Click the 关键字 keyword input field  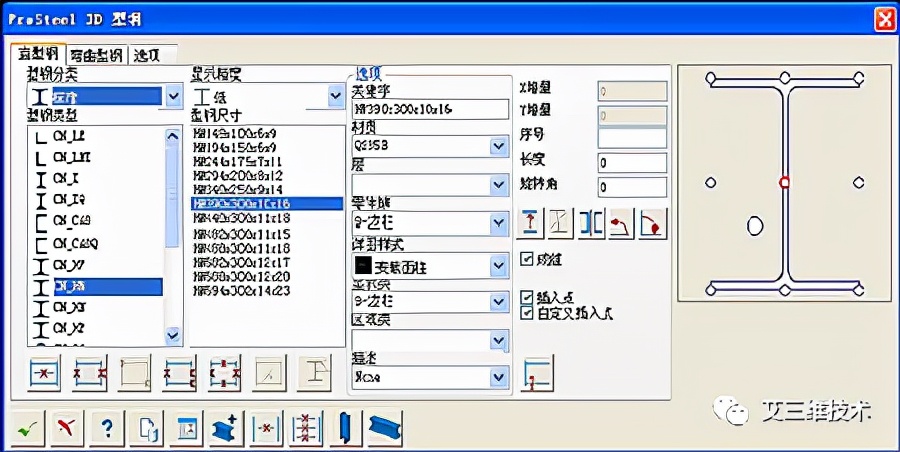[x=430, y=109]
